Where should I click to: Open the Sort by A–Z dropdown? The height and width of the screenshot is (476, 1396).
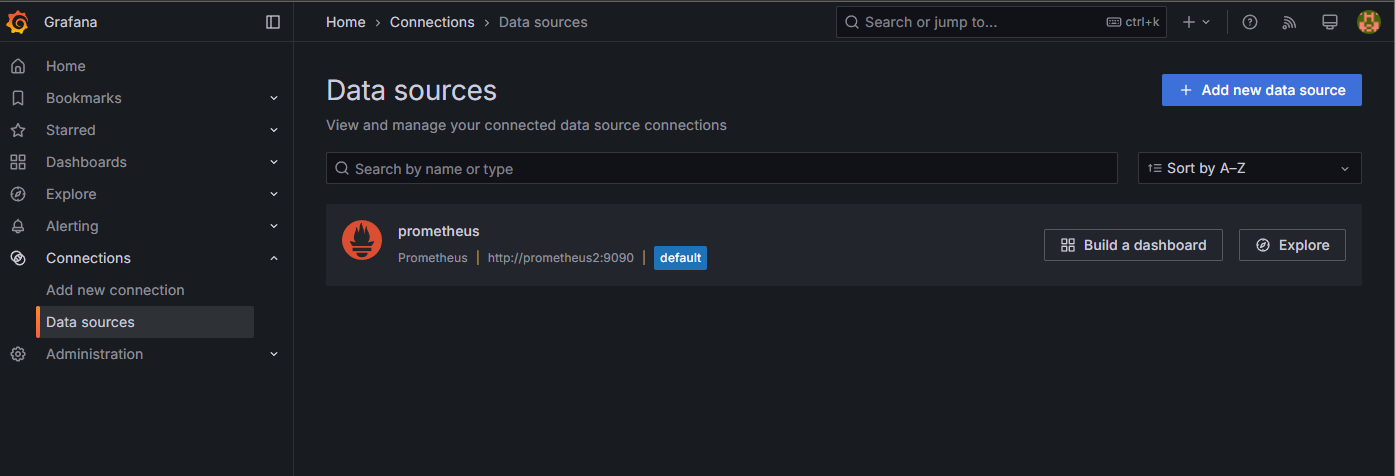(1249, 168)
